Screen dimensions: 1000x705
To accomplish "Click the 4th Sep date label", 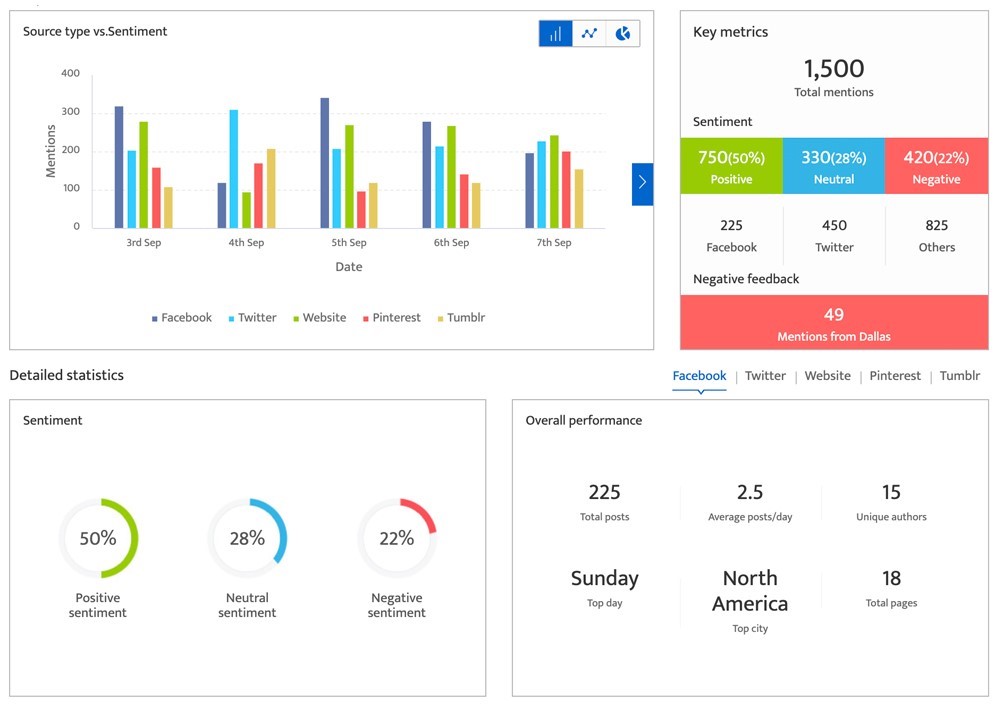I will click(246, 242).
